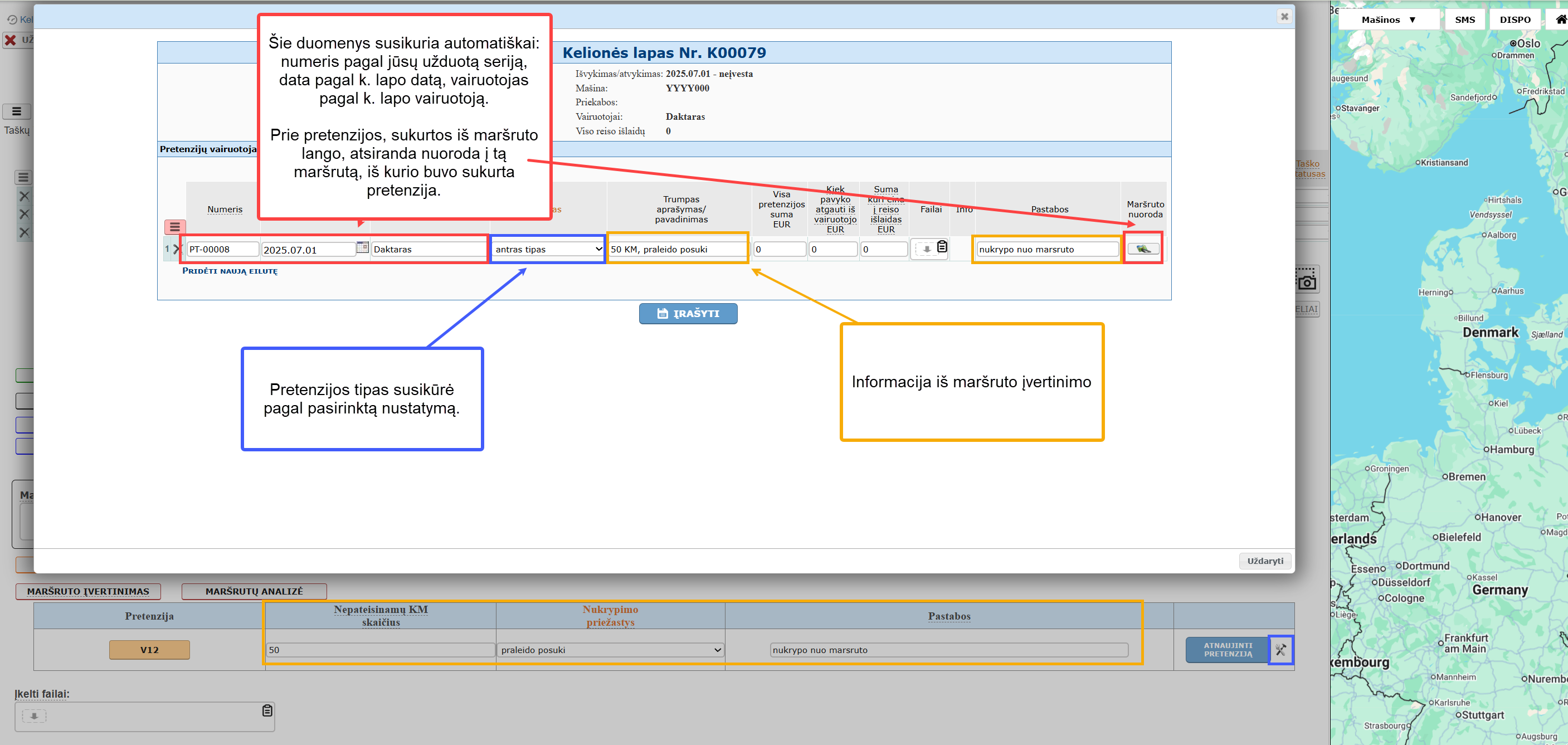
Task: Edit the driver field Daktaras
Action: pos(428,249)
